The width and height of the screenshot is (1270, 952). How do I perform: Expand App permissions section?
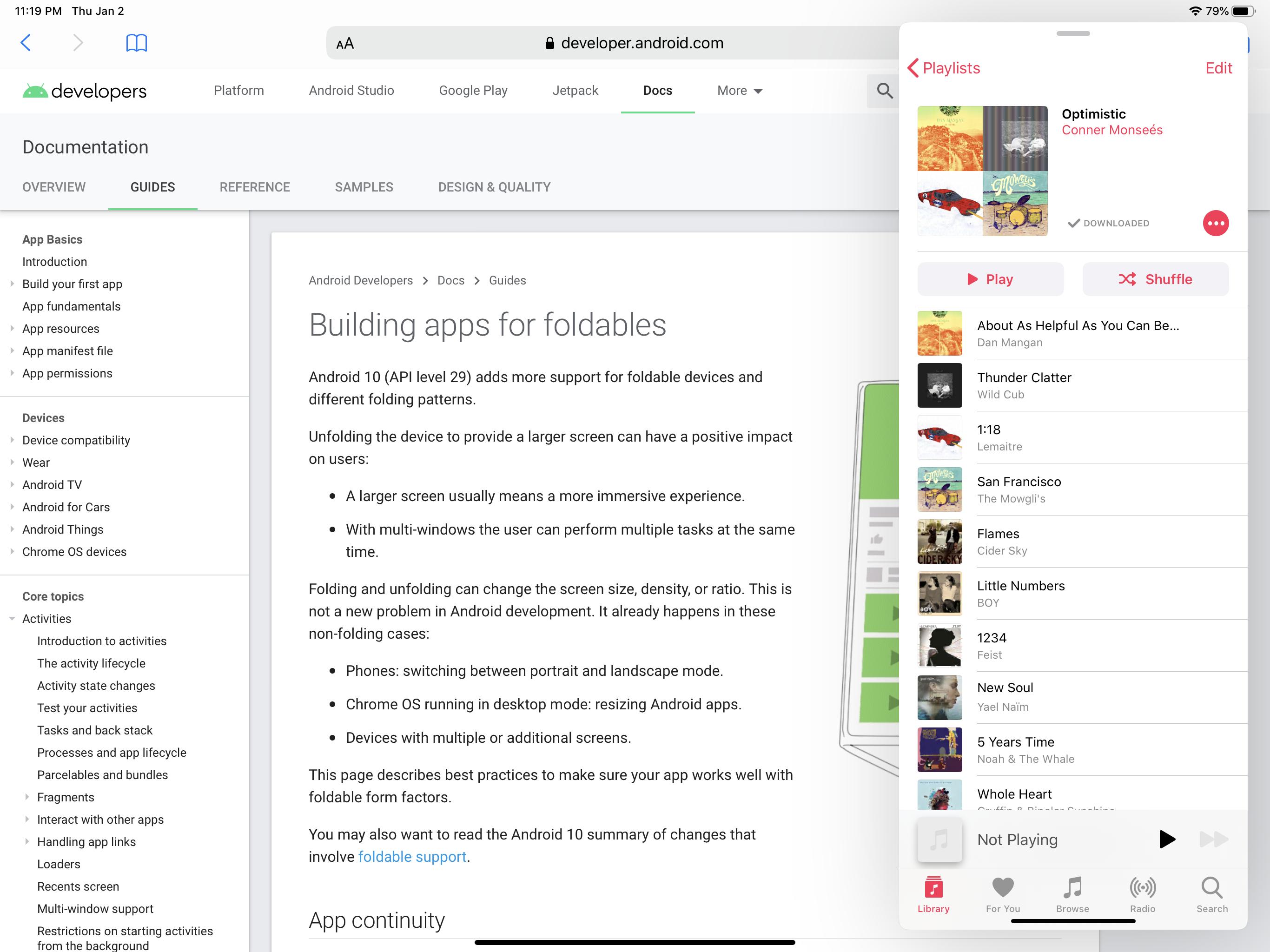[x=12, y=373]
